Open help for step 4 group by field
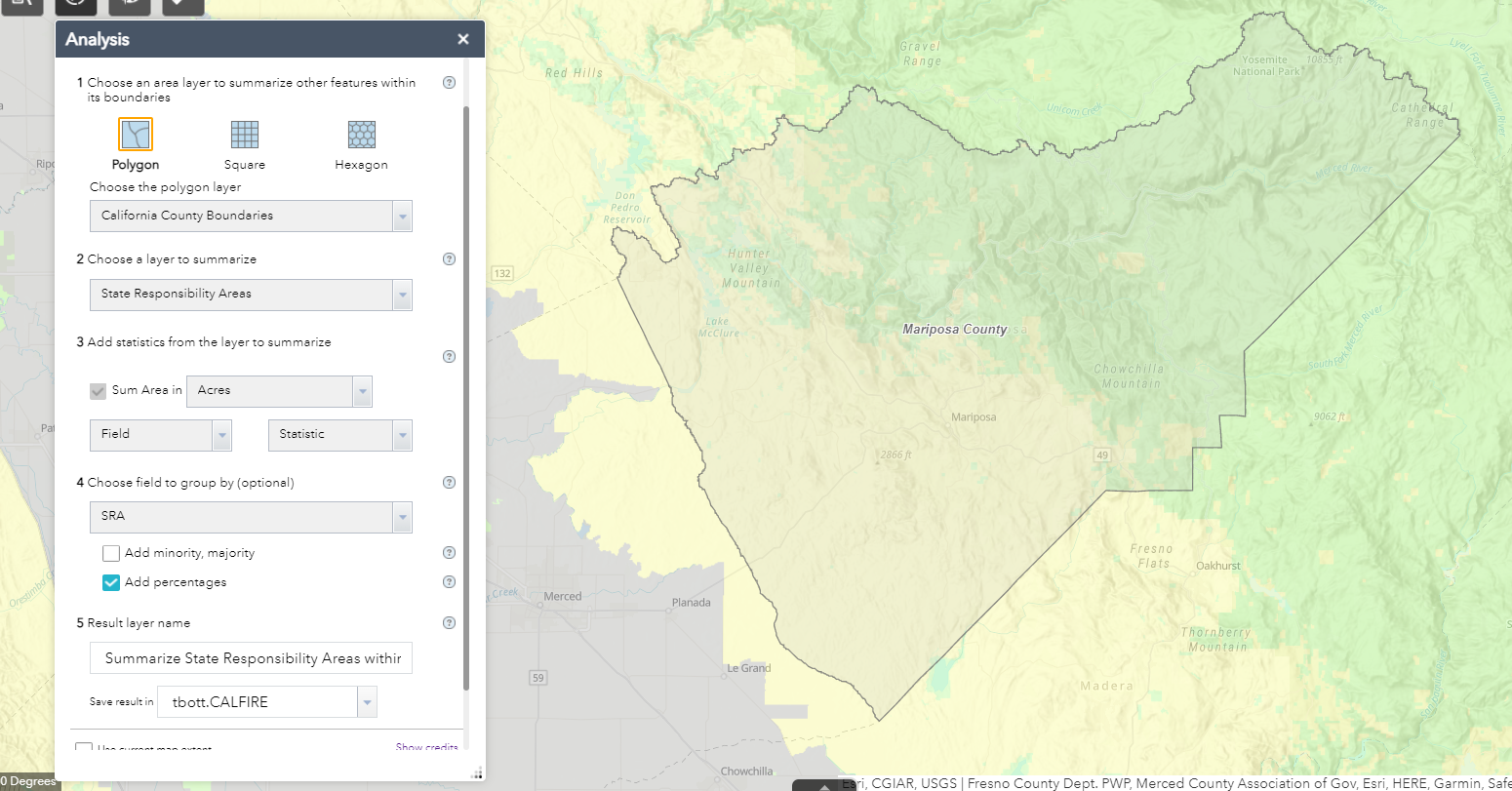 (x=449, y=482)
